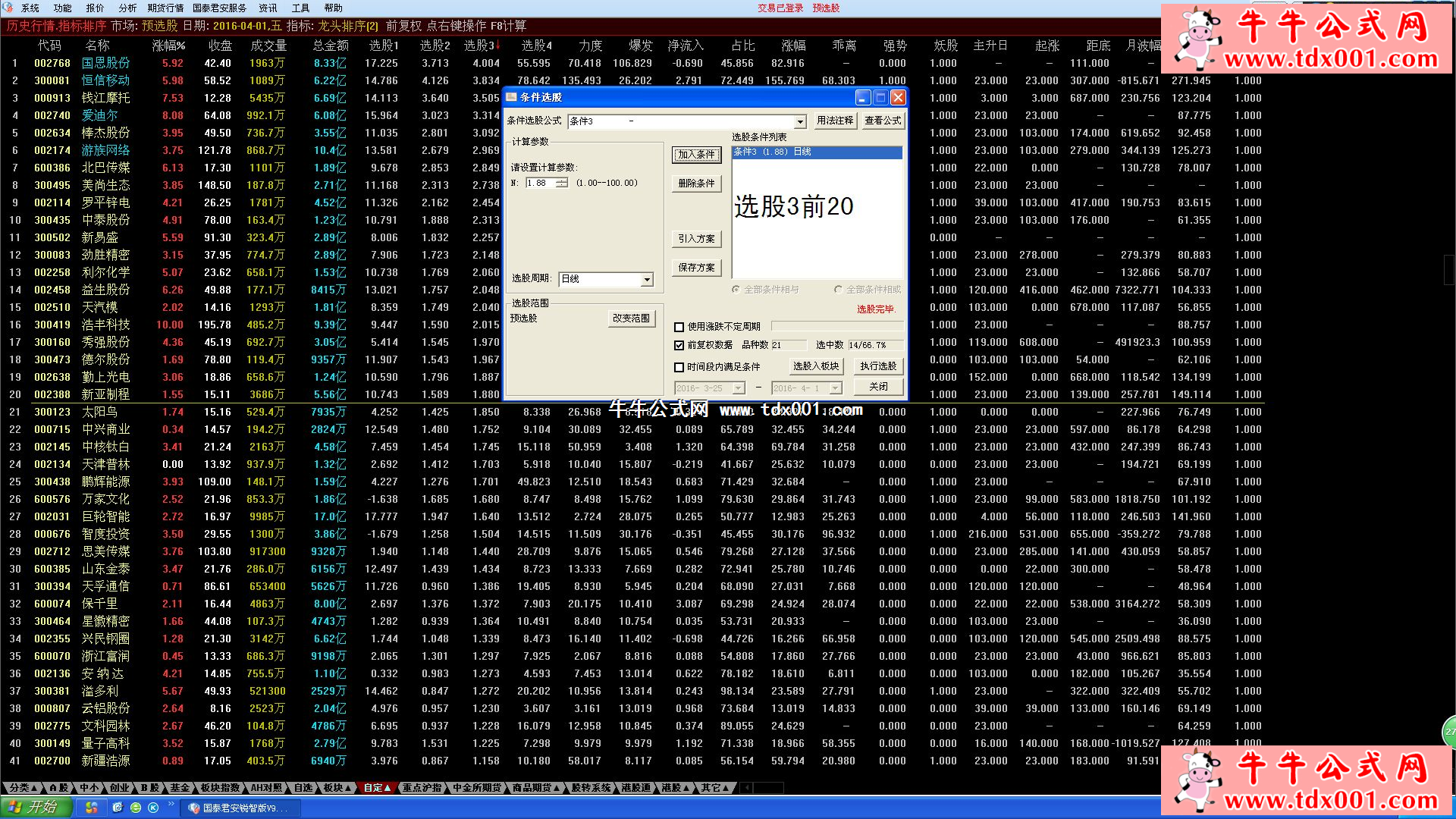This screenshot has height=819, width=1456.
Task: Open the 功能 menu
Action: click(x=63, y=8)
